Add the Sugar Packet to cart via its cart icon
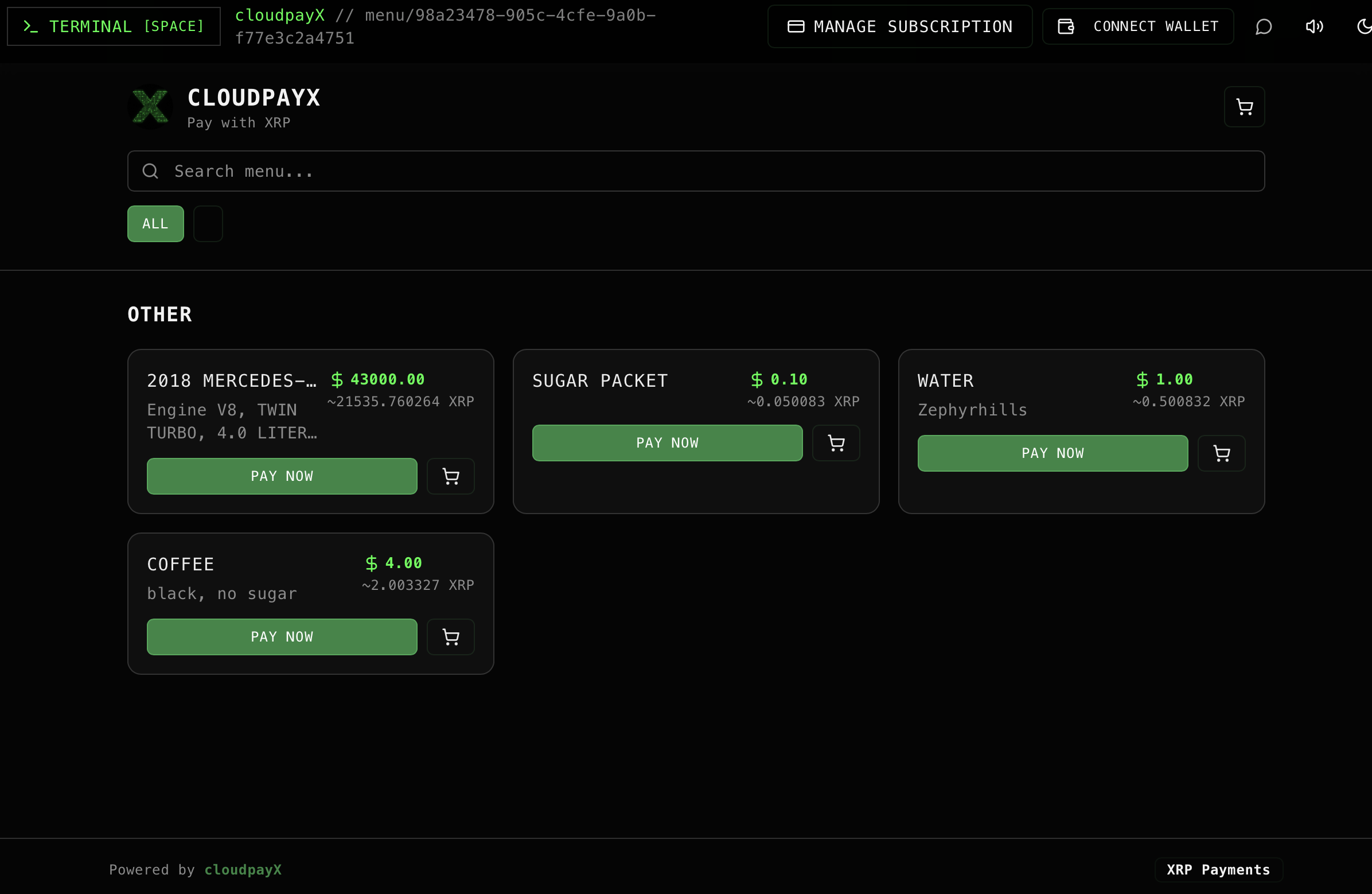Viewport: 1372px width, 894px height. (836, 442)
